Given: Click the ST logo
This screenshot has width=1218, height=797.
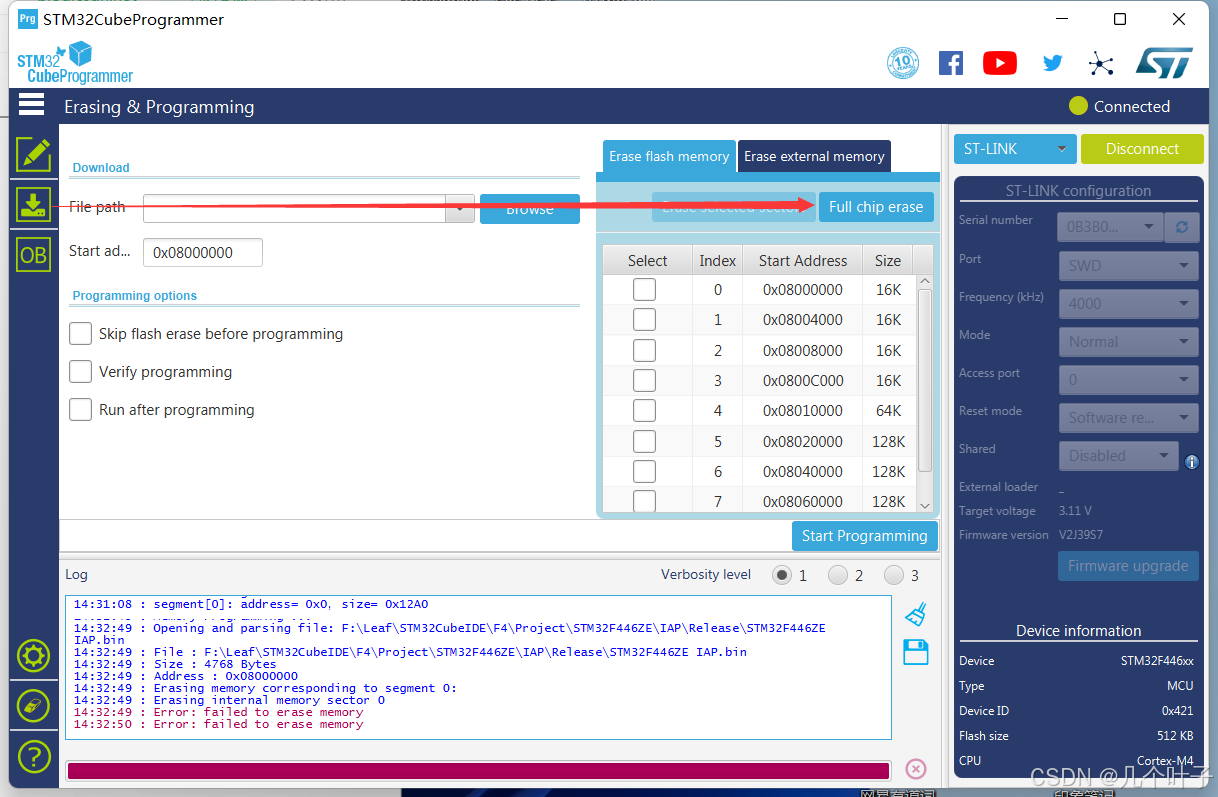Looking at the screenshot, I should [x=1164, y=64].
